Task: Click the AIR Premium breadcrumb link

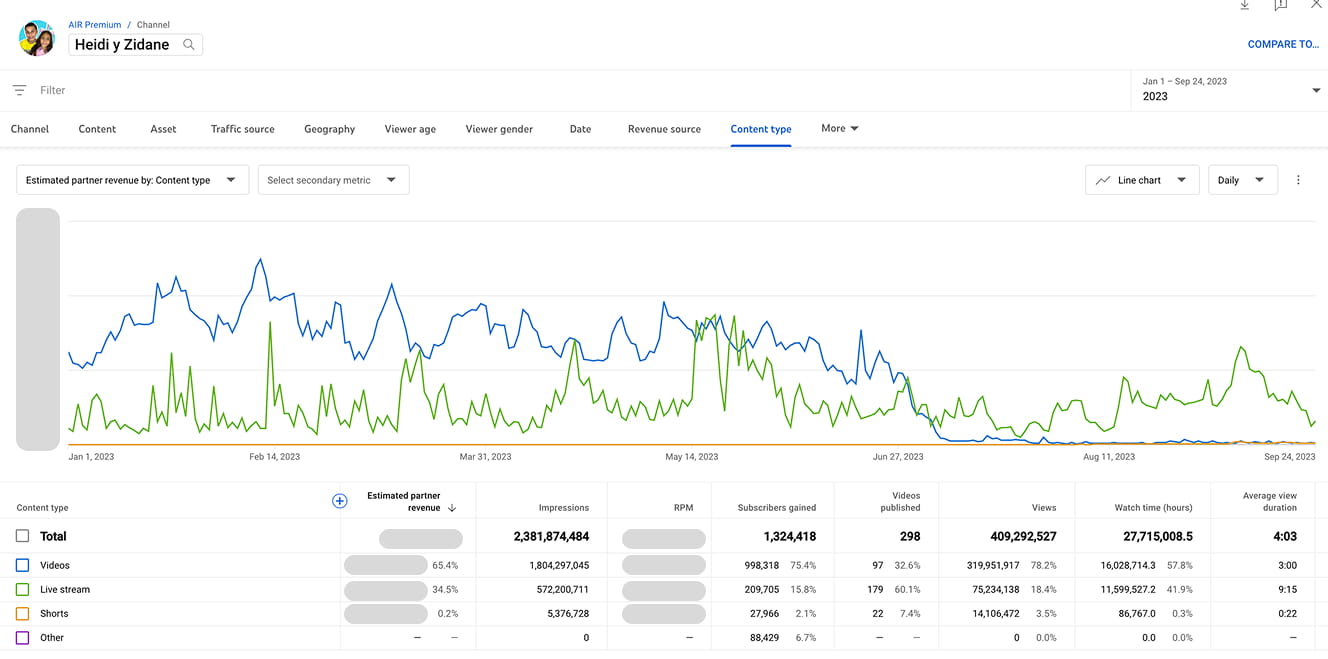Action: tap(94, 24)
